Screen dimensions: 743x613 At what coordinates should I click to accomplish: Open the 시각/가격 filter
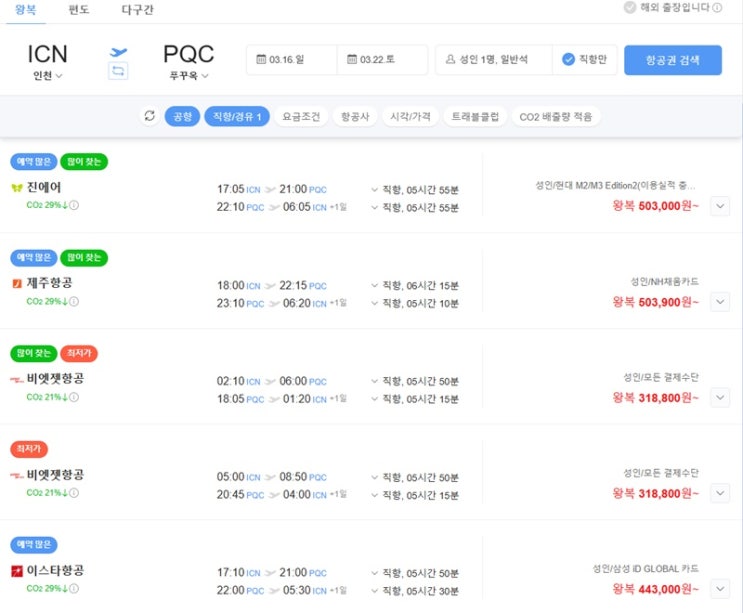click(x=410, y=117)
